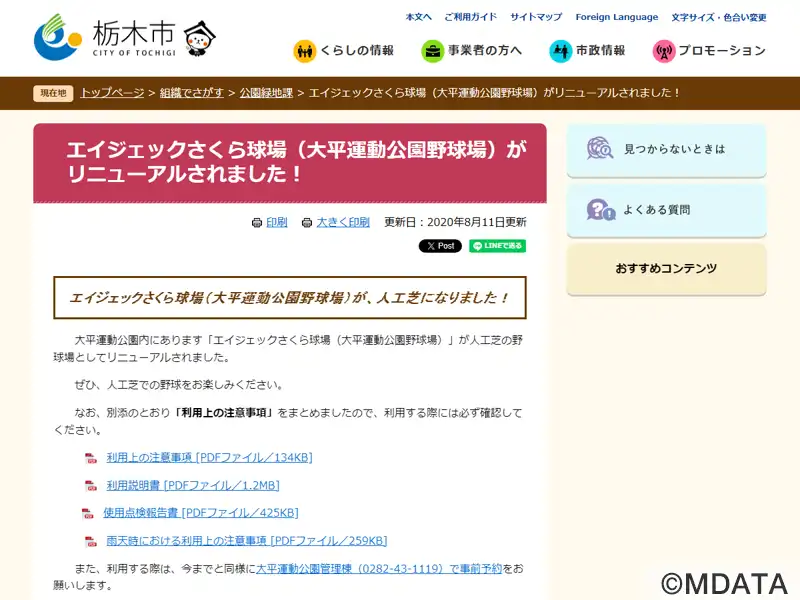Click 大平運動公園管理棟 reservation link
This screenshot has width=800, height=600.
tap(379, 568)
